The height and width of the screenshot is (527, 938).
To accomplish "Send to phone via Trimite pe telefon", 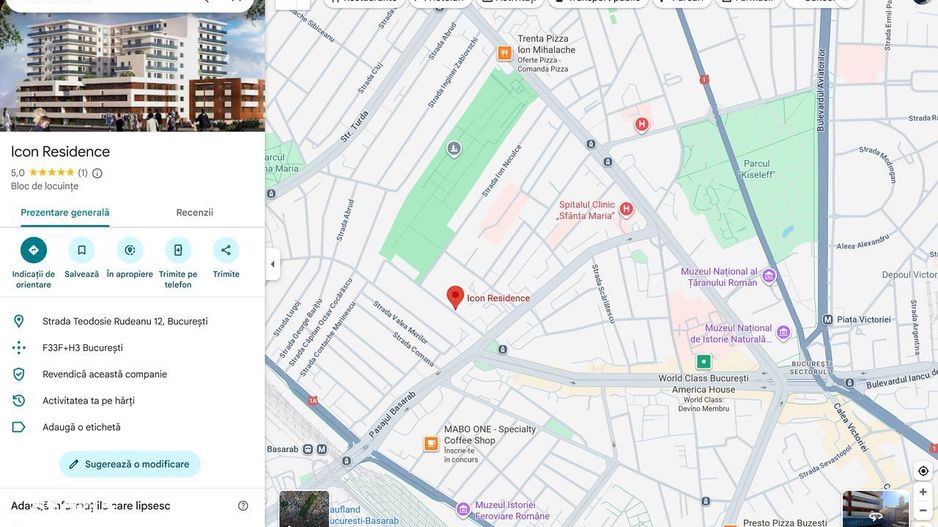I will [x=178, y=250].
